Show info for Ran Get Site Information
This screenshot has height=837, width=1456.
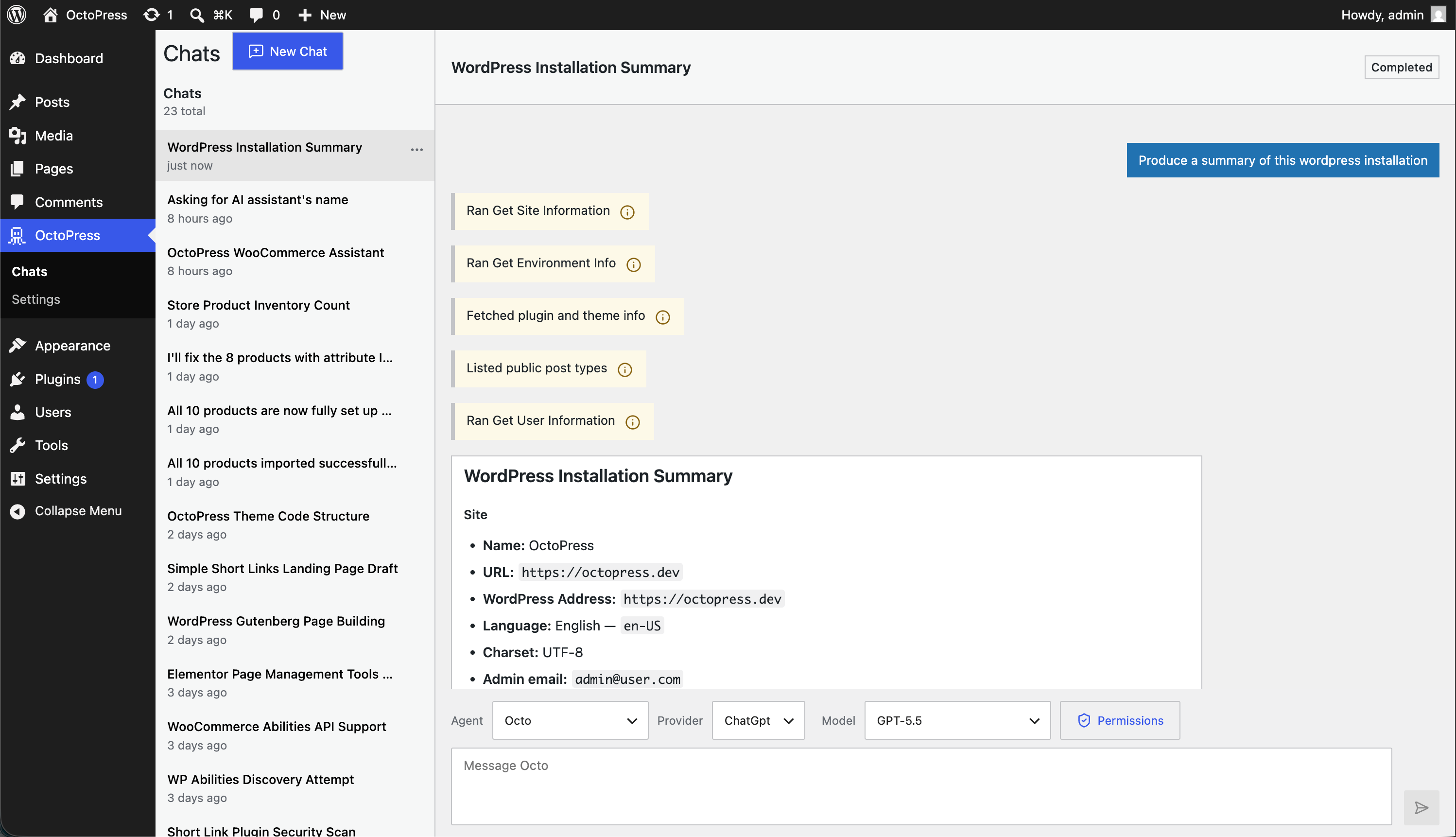[627, 211]
